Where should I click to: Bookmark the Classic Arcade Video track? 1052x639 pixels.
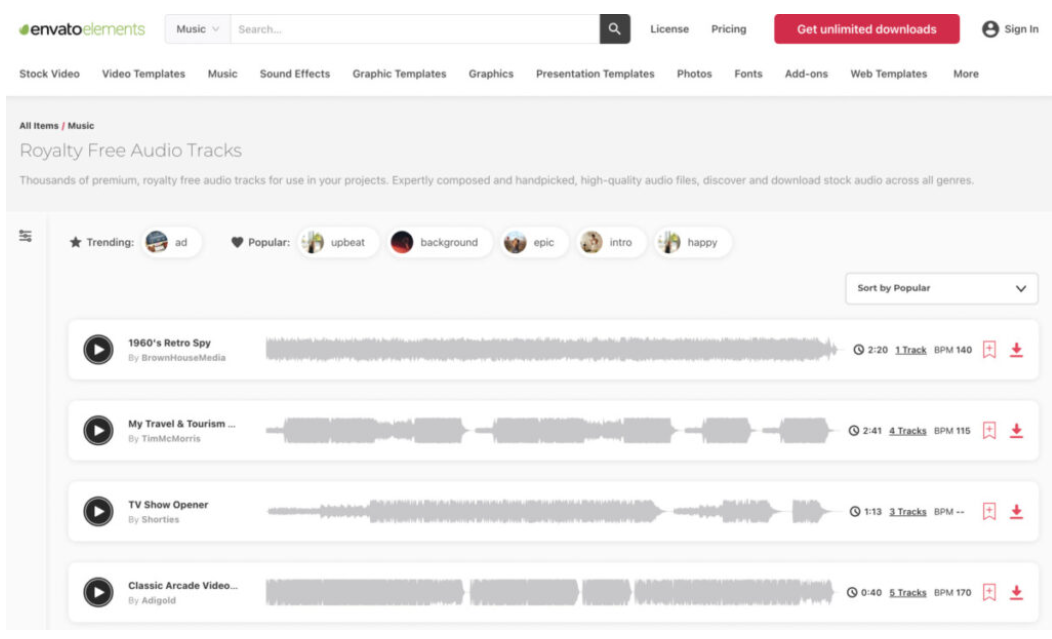click(989, 592)
